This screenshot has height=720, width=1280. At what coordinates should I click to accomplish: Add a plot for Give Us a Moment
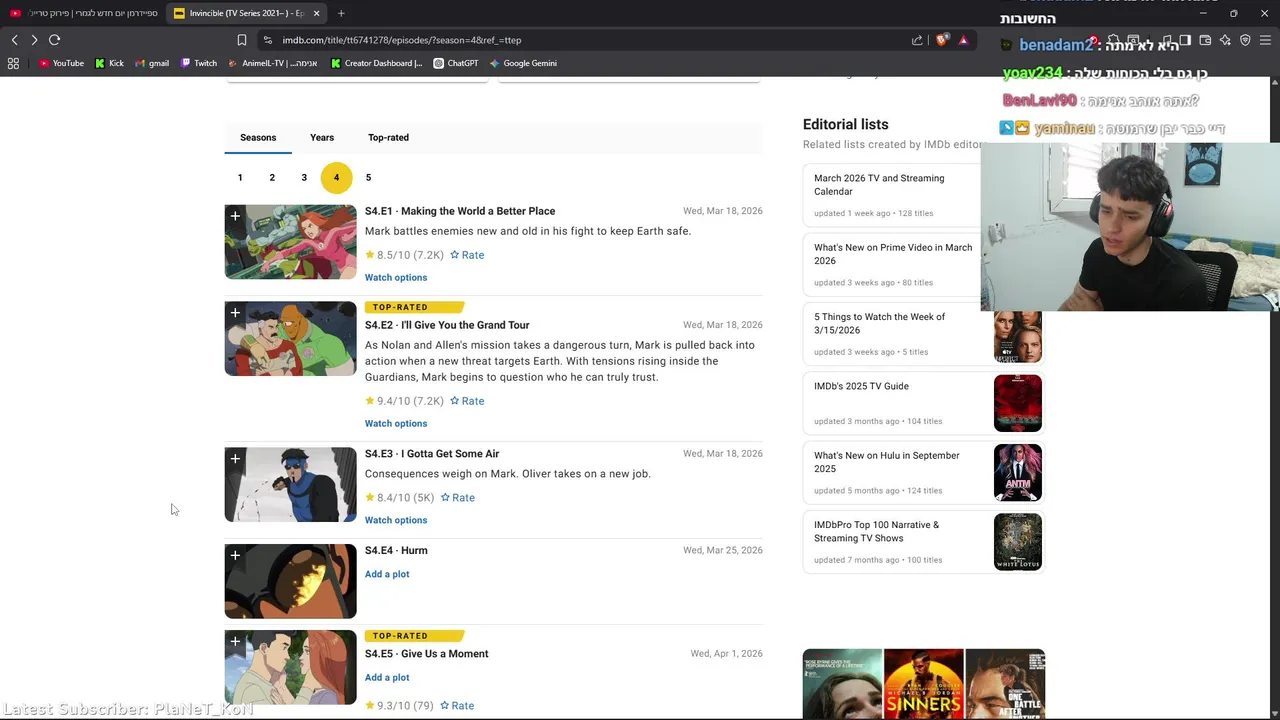(387, 678)
